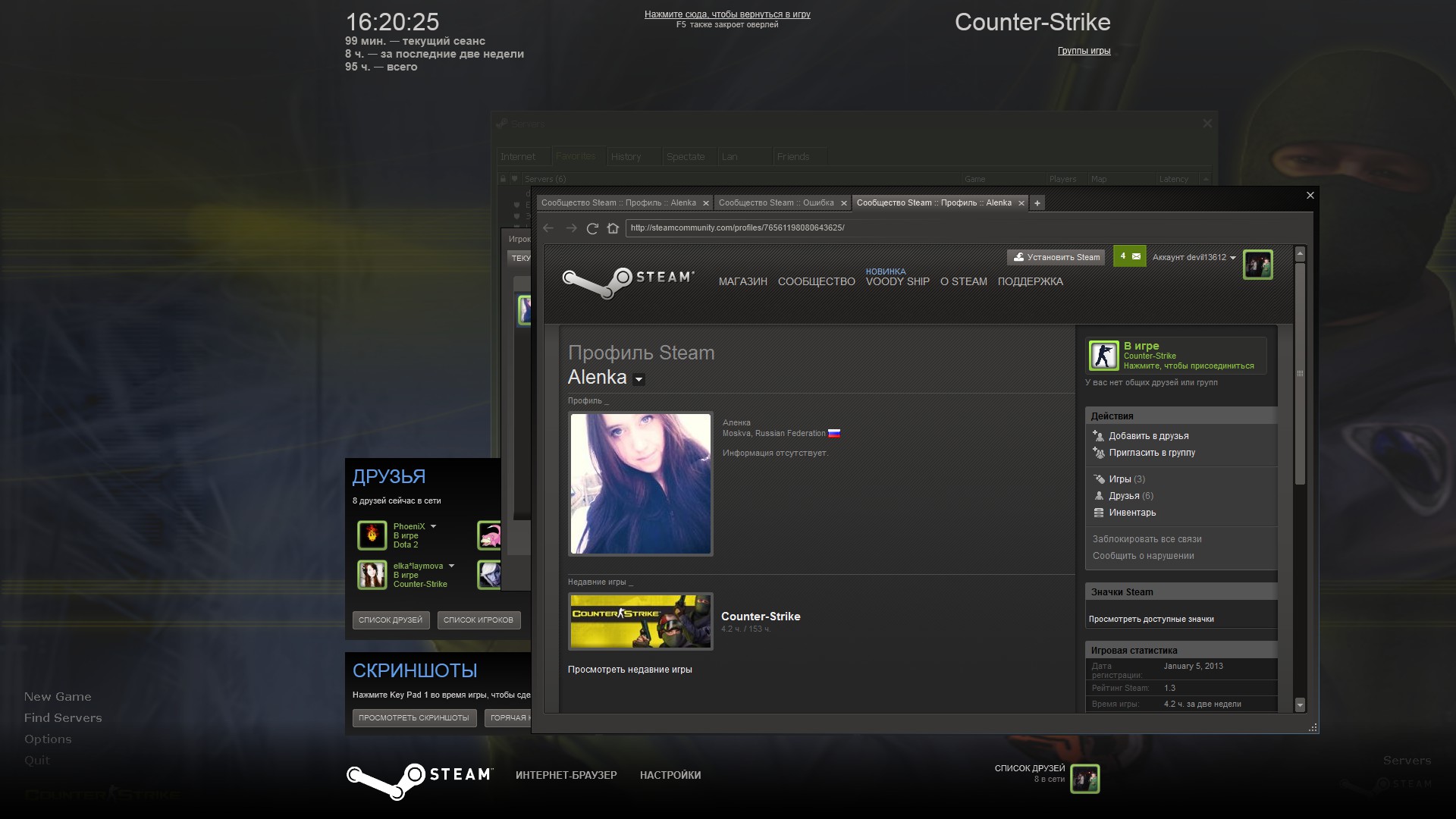
Task: Reload the Steam community page
Action: pyautogui.click(x=592, y=228)
